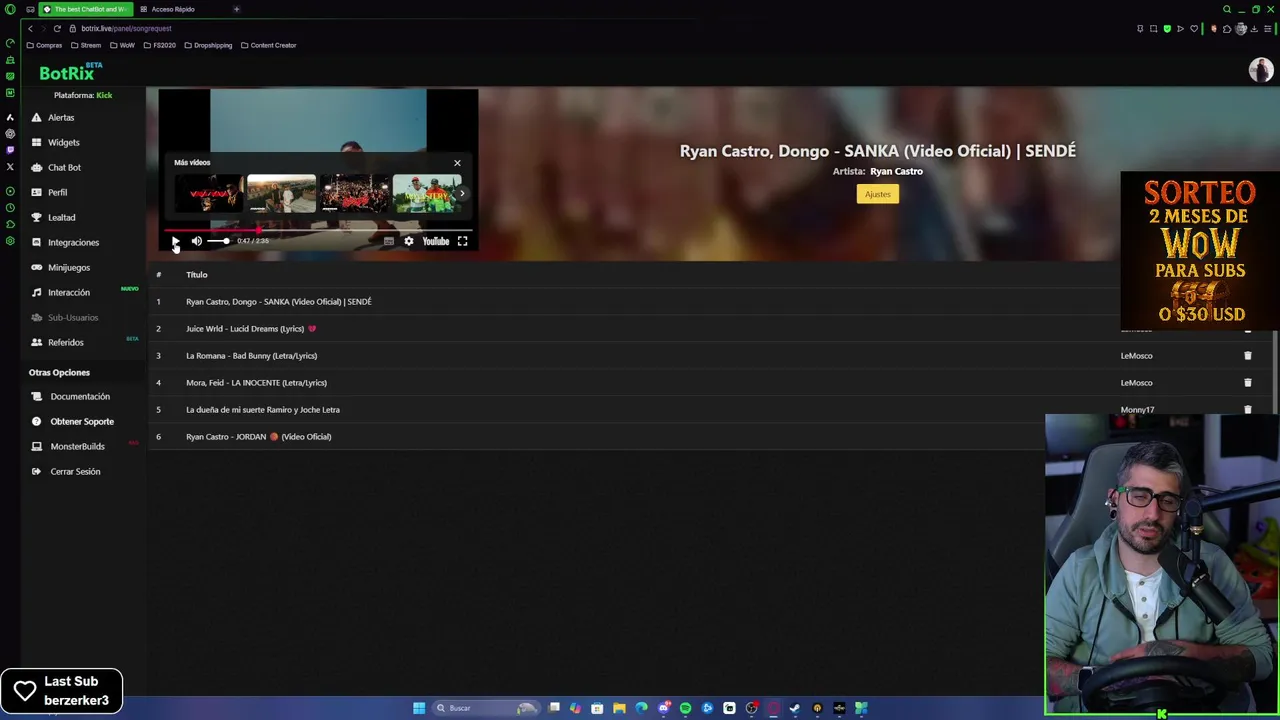1280x720 pixels.
Task: Open the first suggested video thumbnail
Action: (208, 194)
